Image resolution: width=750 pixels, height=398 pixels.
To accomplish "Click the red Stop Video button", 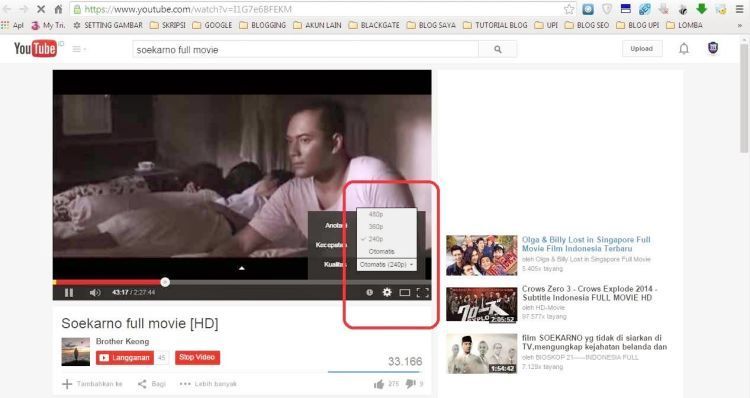I will (197, 357).
